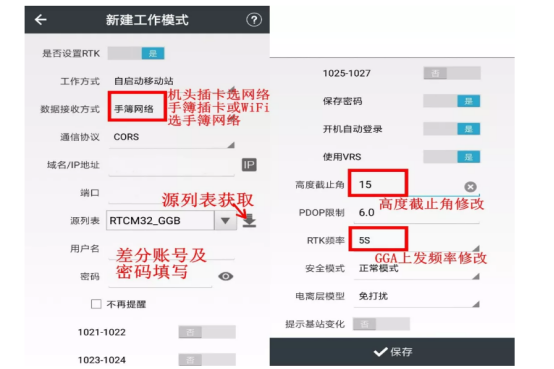Viewport: 554px width, 369px height.
Task: Toggle the 开机自动登录 switch
Action: pyautogui.click(x=452, y=129)
